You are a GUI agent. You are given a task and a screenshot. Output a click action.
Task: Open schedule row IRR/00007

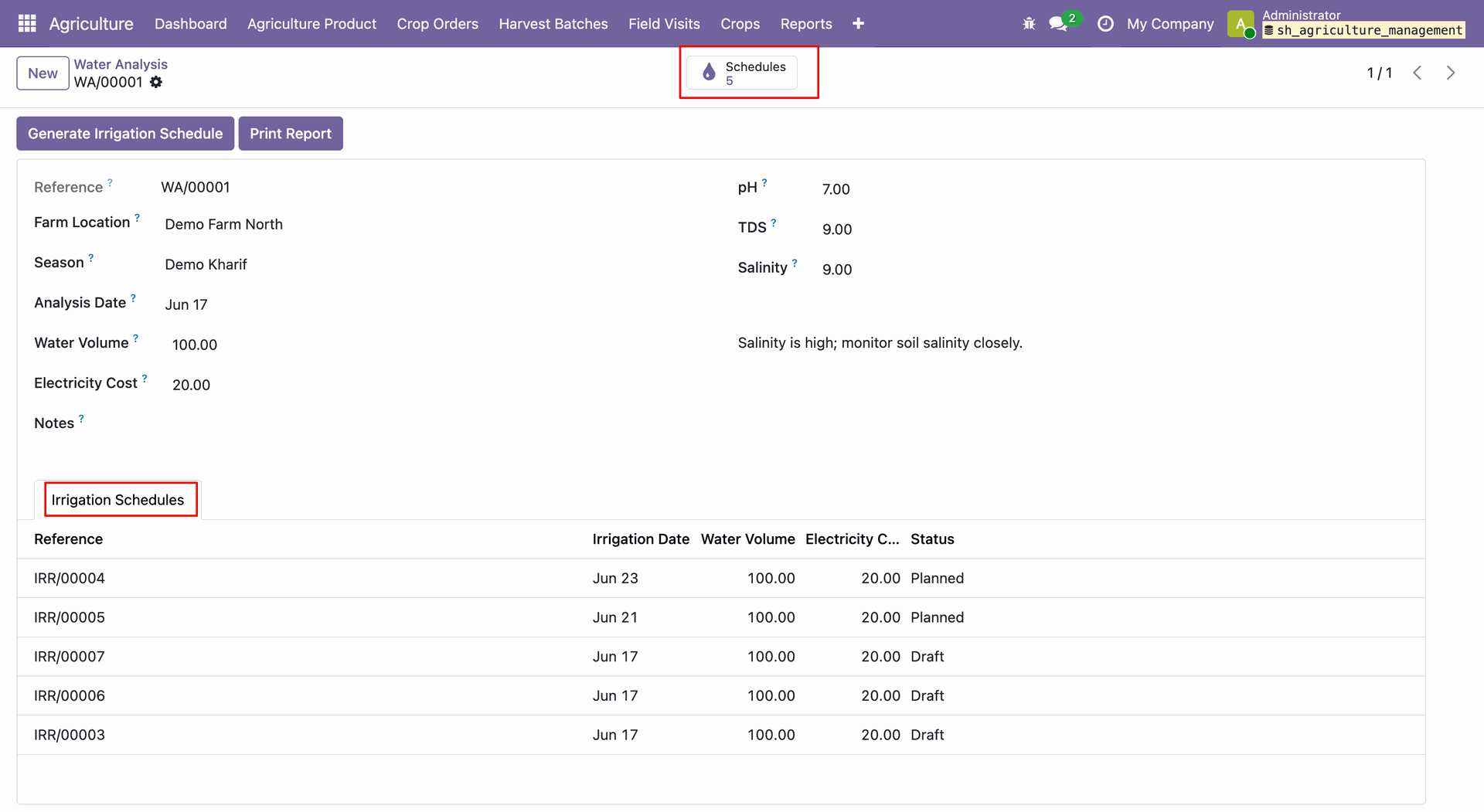721,657
